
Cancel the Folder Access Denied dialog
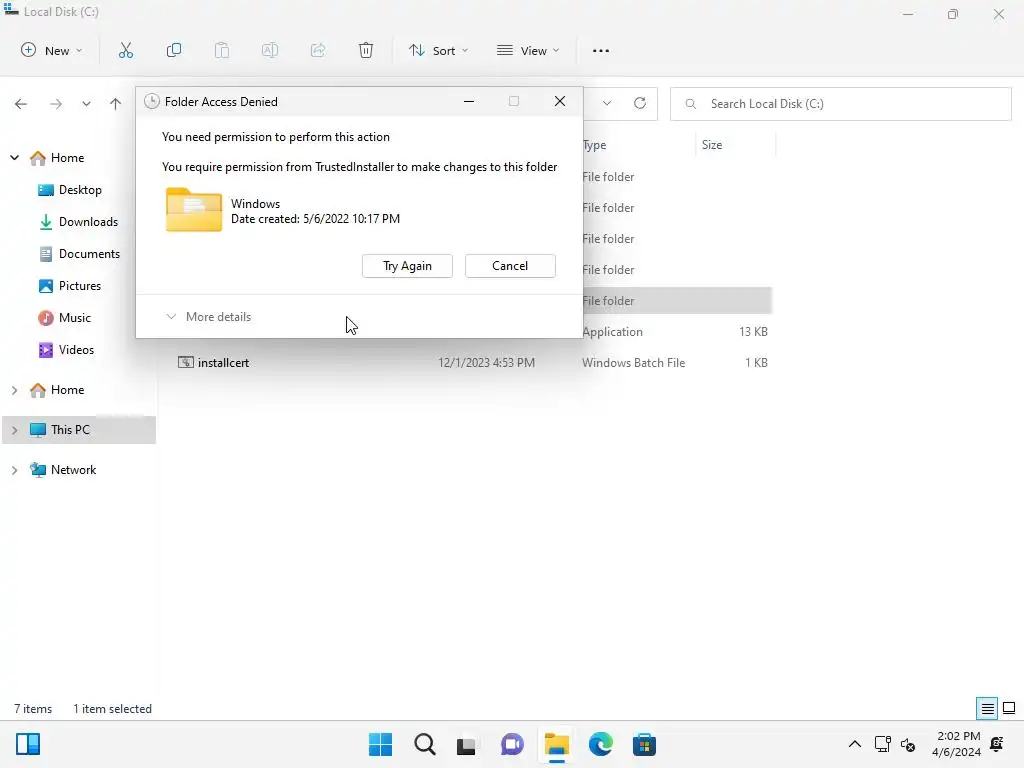(510, 266)
